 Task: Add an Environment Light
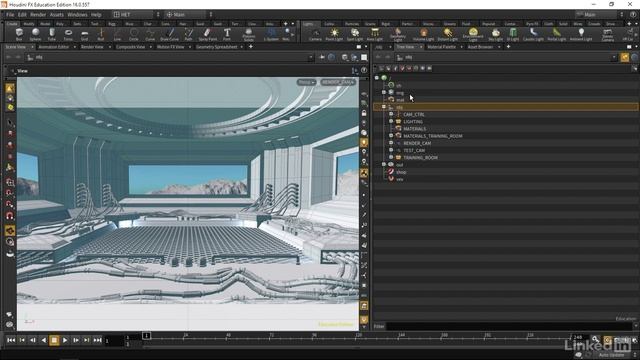coord(473,34)
